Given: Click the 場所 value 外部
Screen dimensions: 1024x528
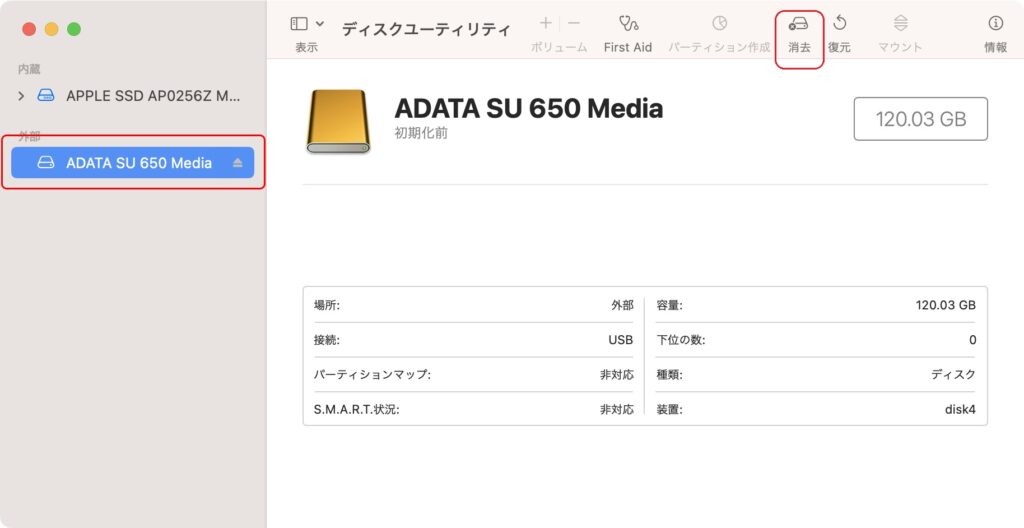Looking at the screenshot, I should (622, 305).
